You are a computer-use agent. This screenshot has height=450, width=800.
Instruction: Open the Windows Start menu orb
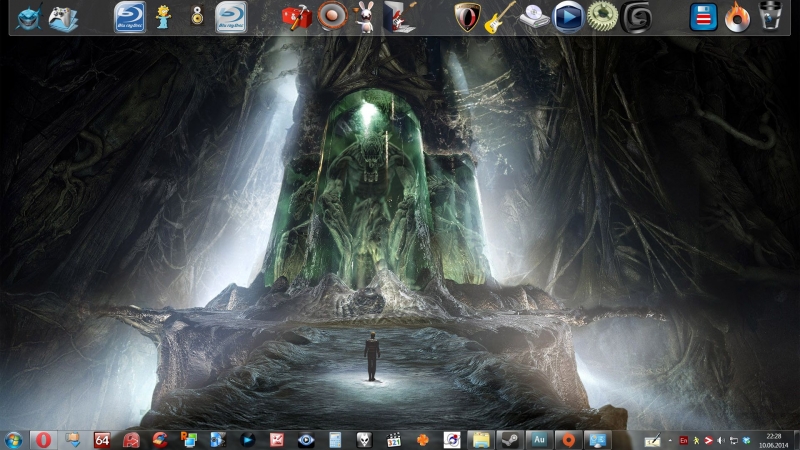click(x=13, y=440)
